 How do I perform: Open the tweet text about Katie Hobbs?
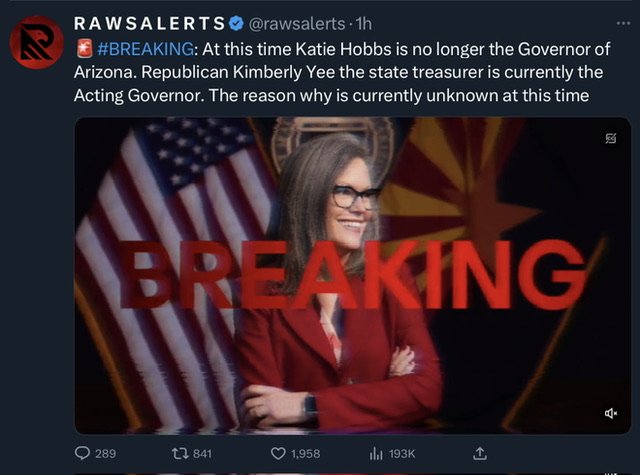pyautogui.click(x=342, y=72)
